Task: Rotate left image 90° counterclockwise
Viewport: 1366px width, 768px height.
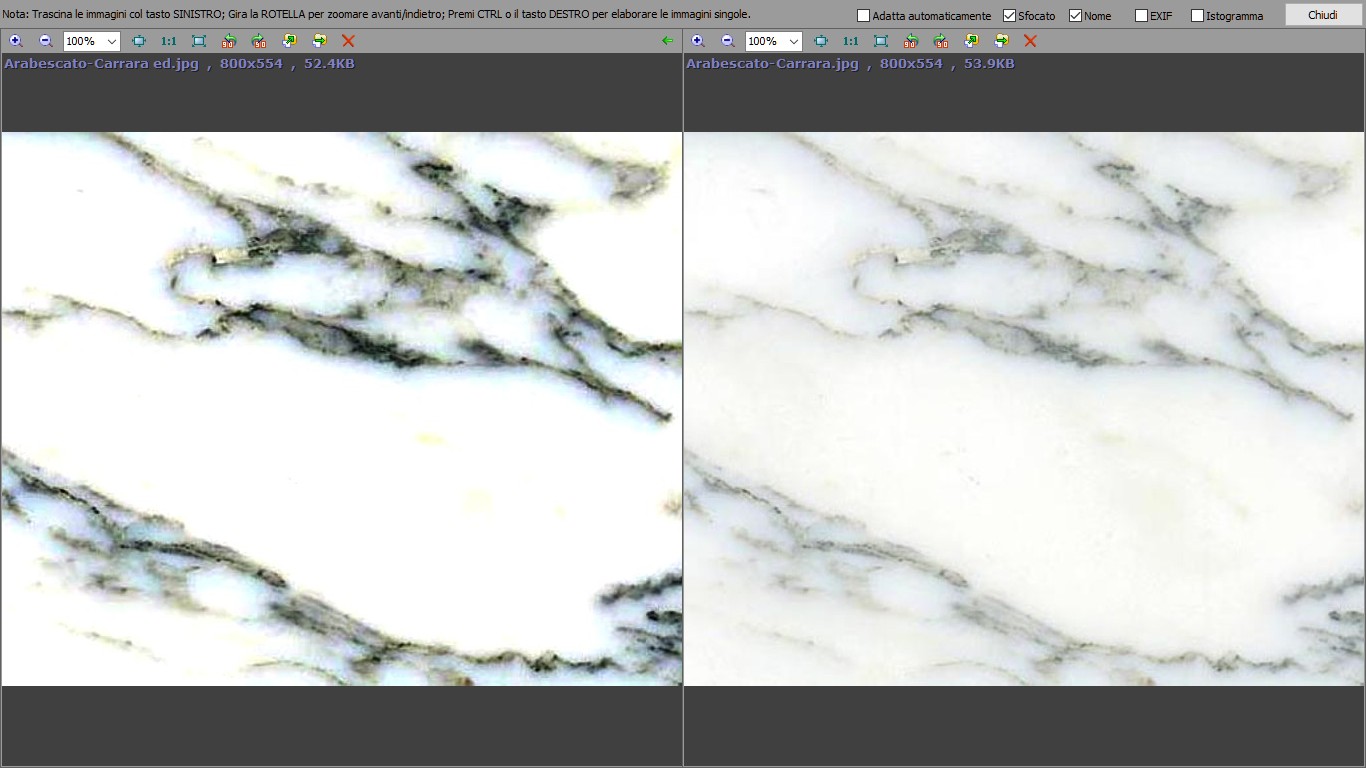Action: tap(229, 41)
